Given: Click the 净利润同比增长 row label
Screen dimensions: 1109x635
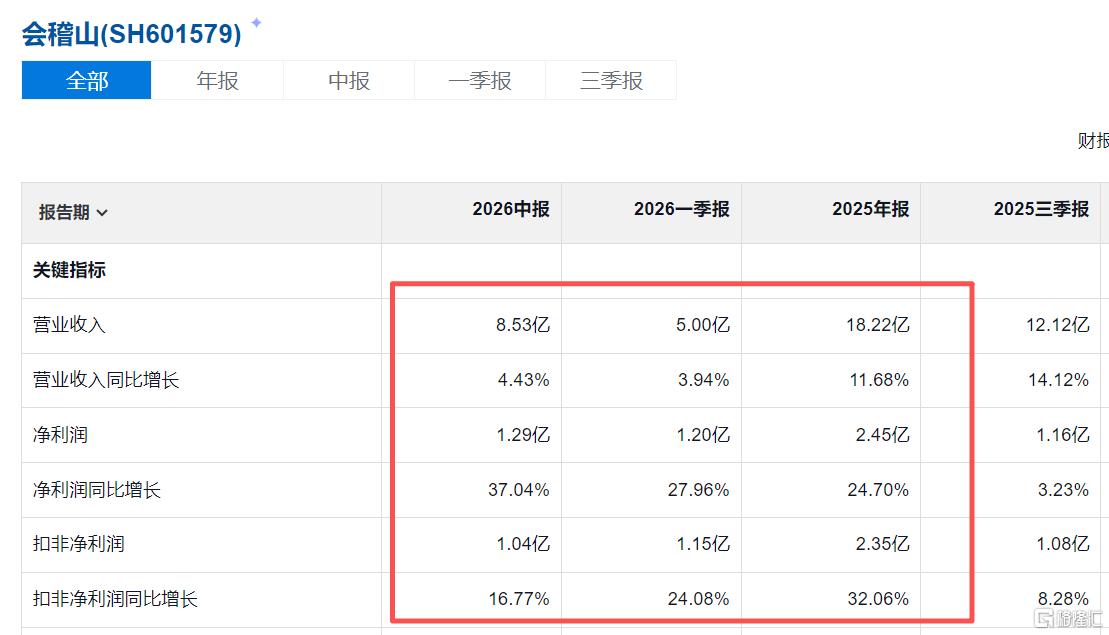Looking at the screenshot, I should [97, 489].
